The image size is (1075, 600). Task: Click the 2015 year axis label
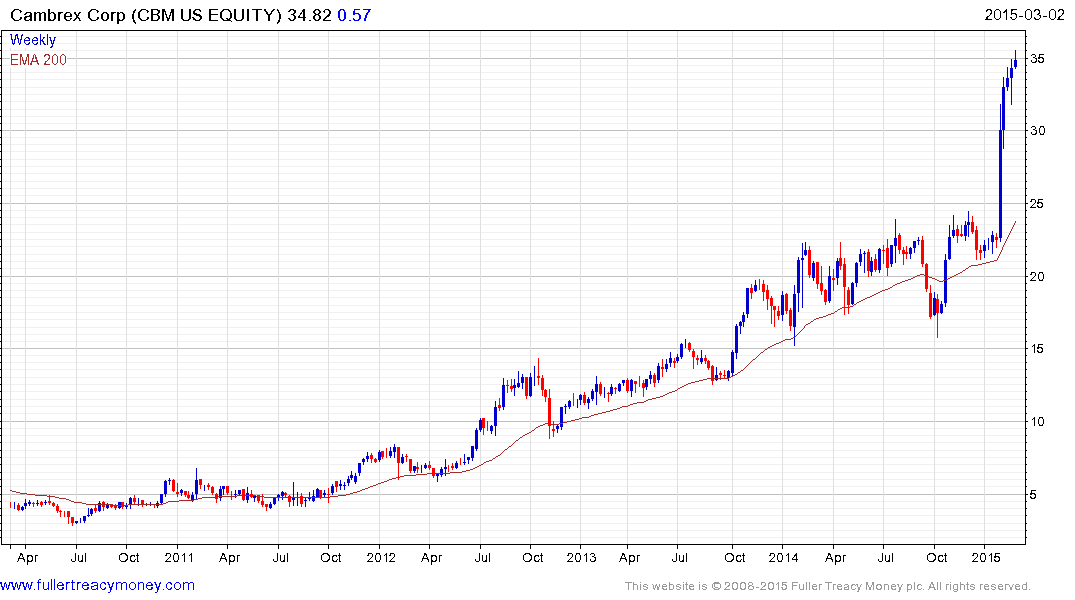(986, 557)
